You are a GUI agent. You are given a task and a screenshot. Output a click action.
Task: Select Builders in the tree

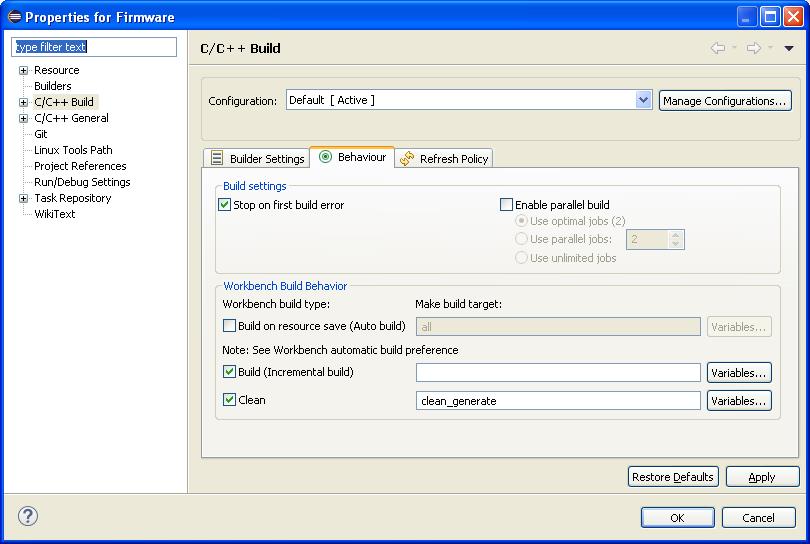click(x=53, y=86)
